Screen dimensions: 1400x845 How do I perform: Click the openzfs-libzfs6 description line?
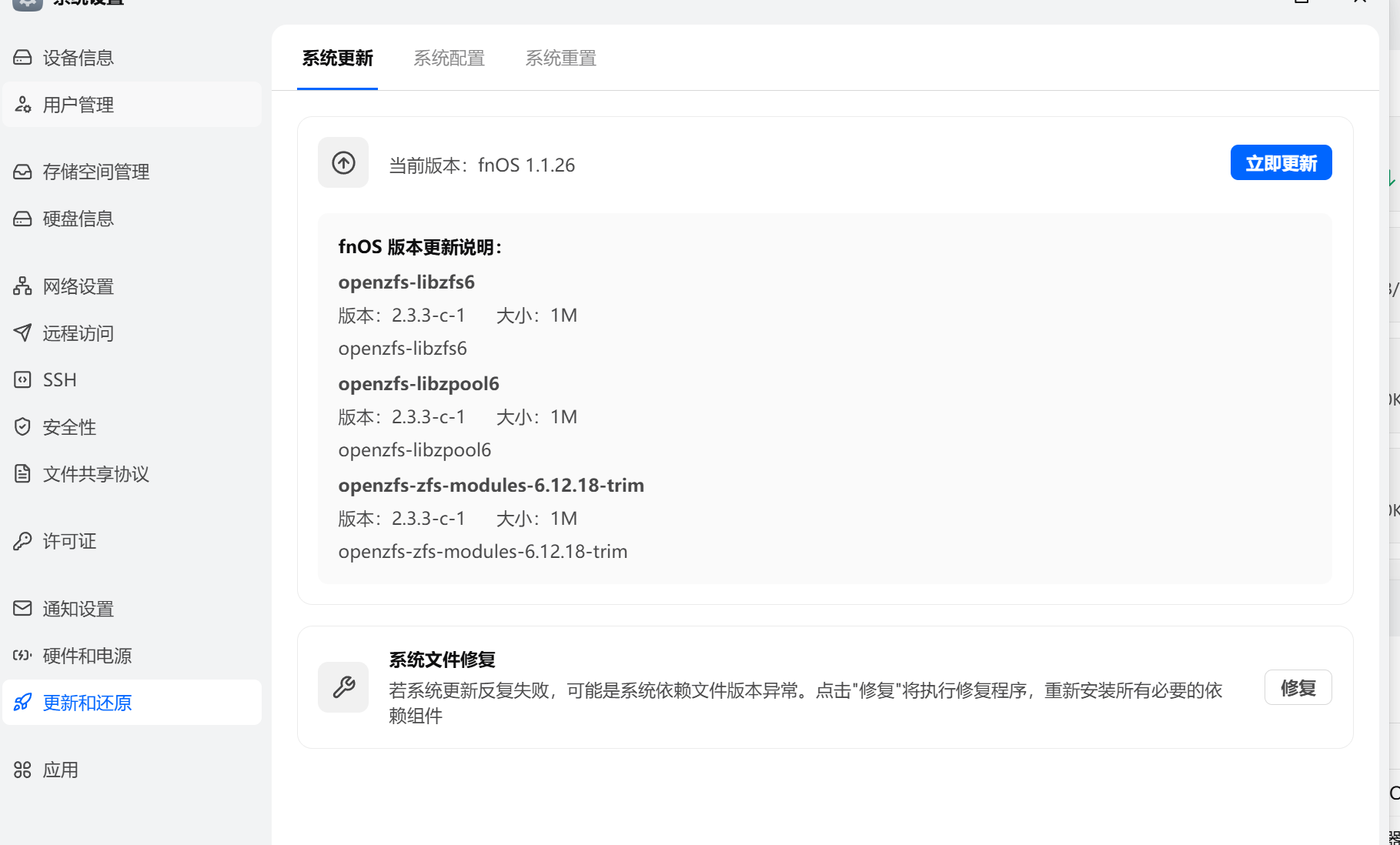[403, 349]
